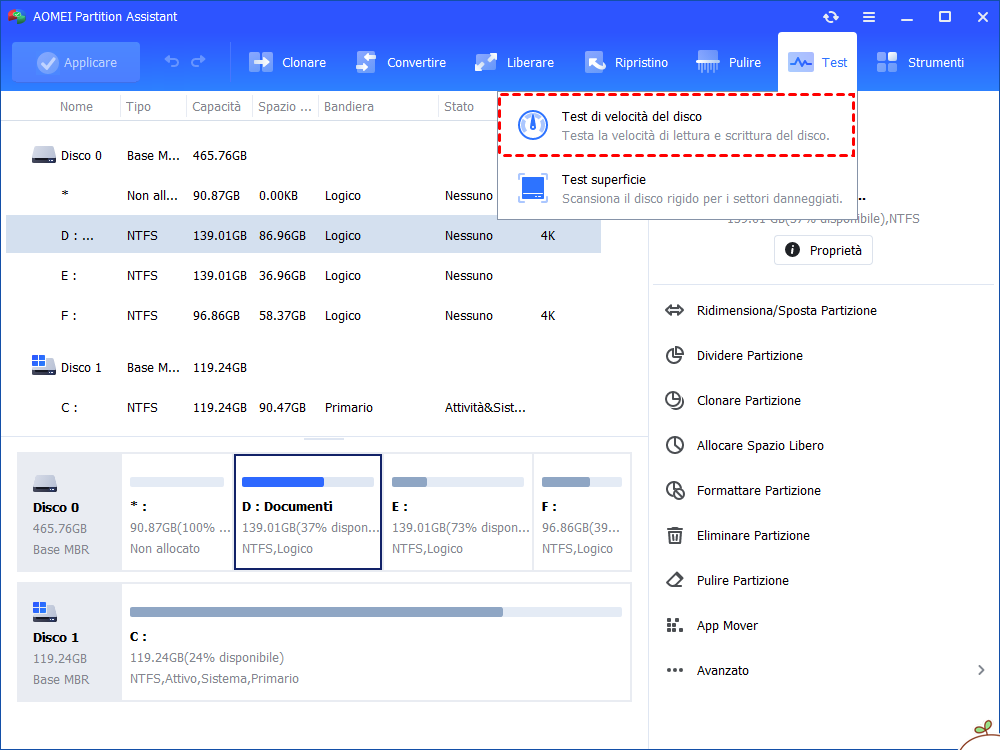Click the Clonare Partizione icon
Screen dimensions: 1000x750
(x=675, y=401)
